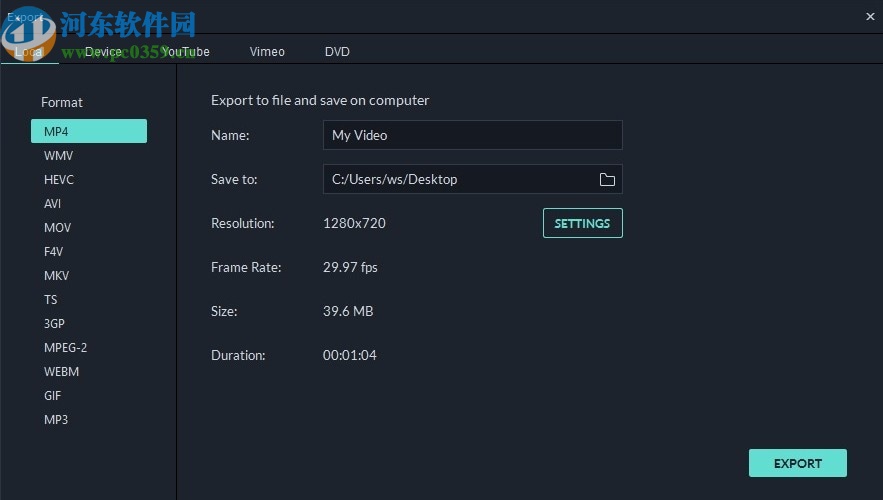
Task: Switch to the Vimeo tab
Action: click(x=267, y=51)
